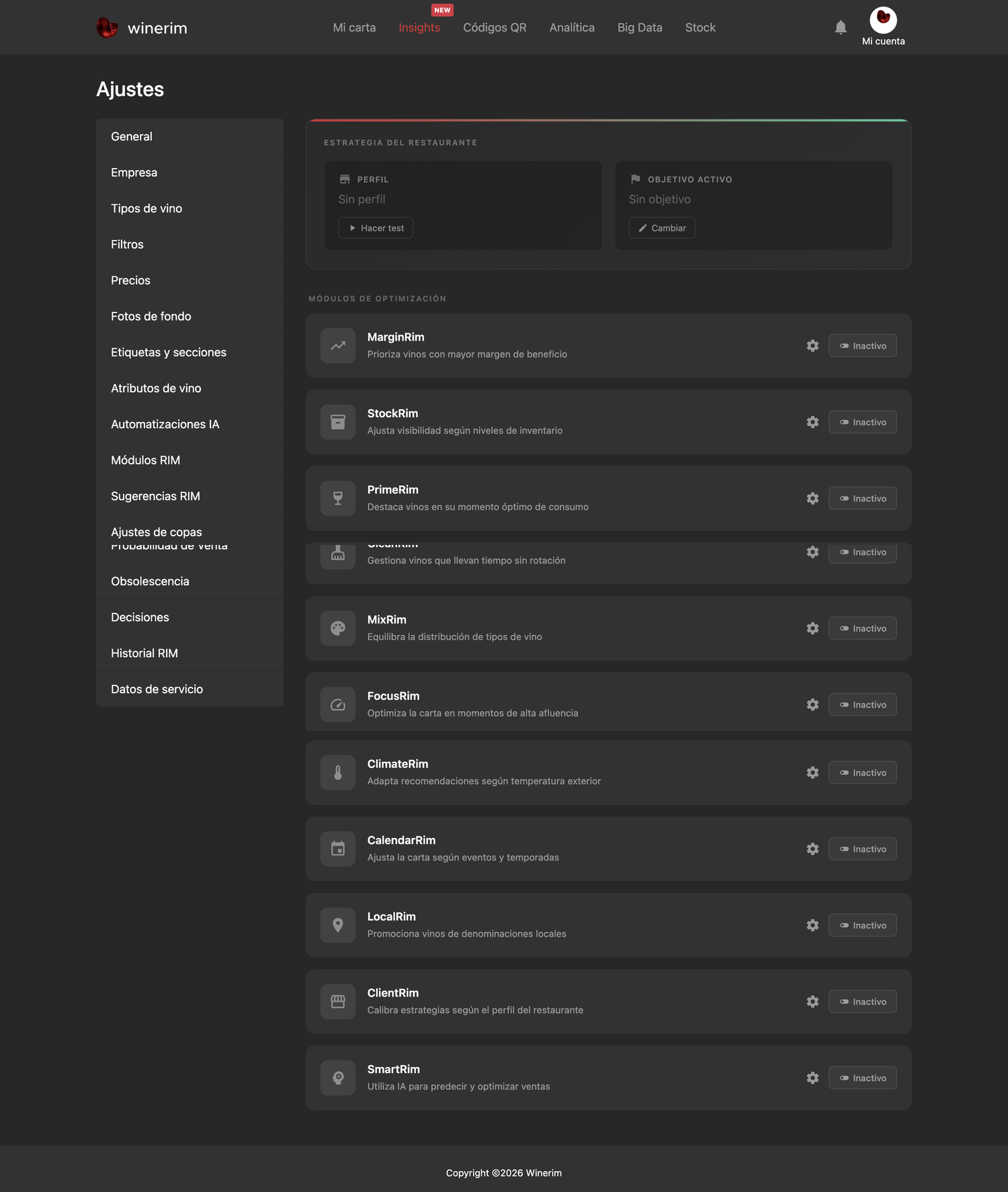This screenshot has height=1192, width=1008.
Task: Open Obsolescencia settings section
Action: click(x=190, y=581)
